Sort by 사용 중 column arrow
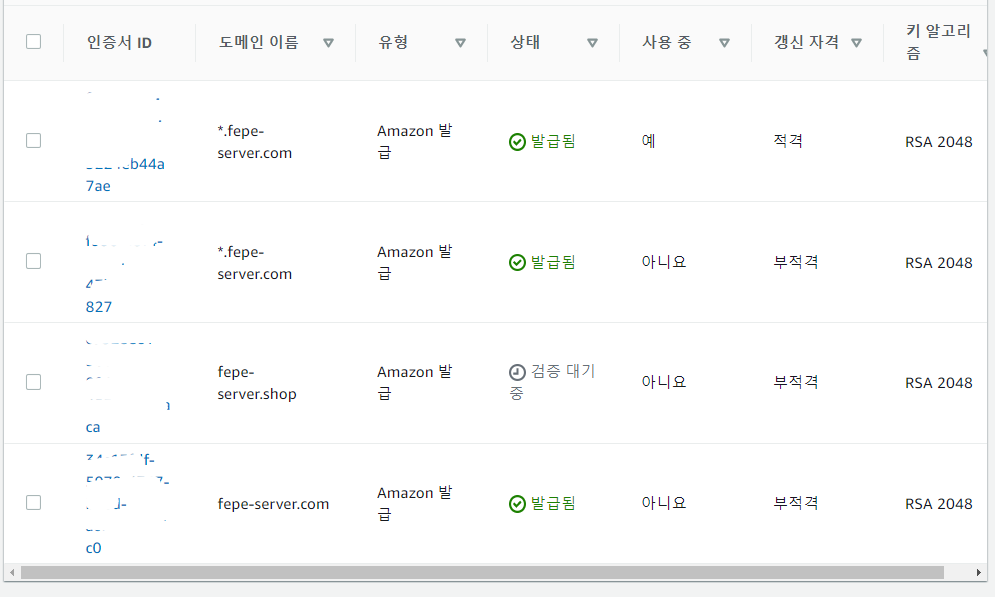Viewport: 995px width, 597px height. click(x=724, y=43)
